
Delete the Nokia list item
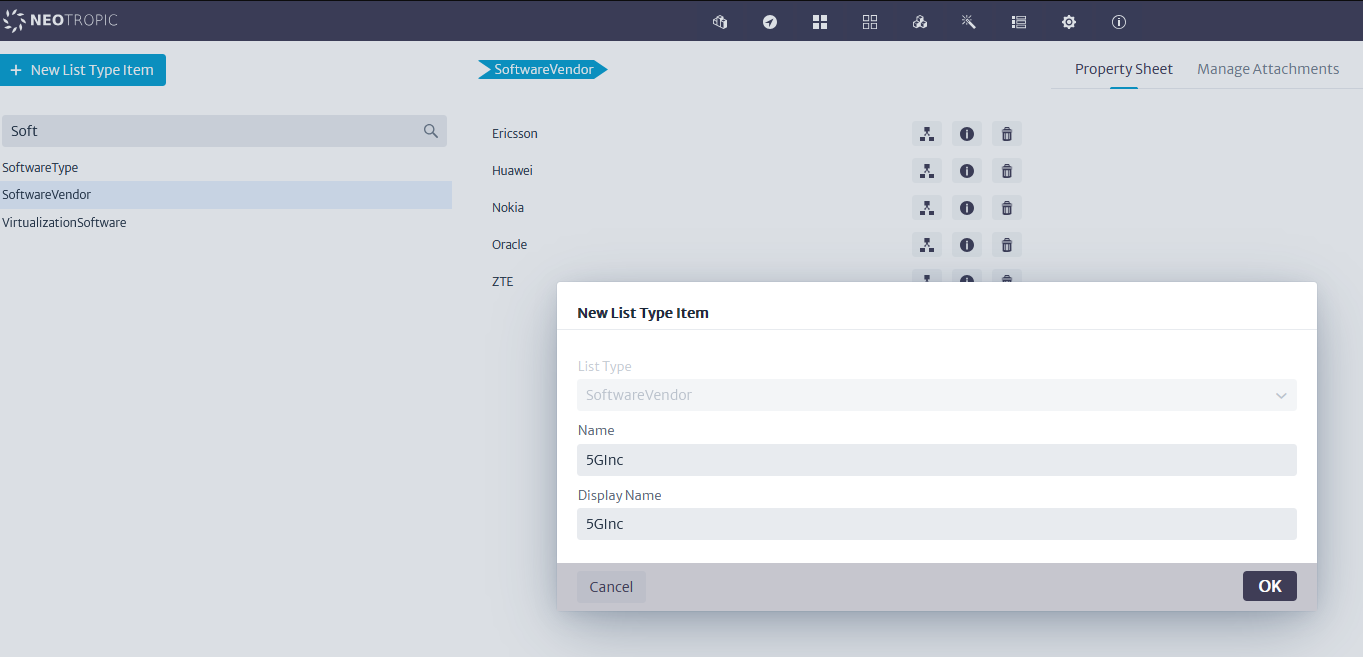pos(1006,207)
